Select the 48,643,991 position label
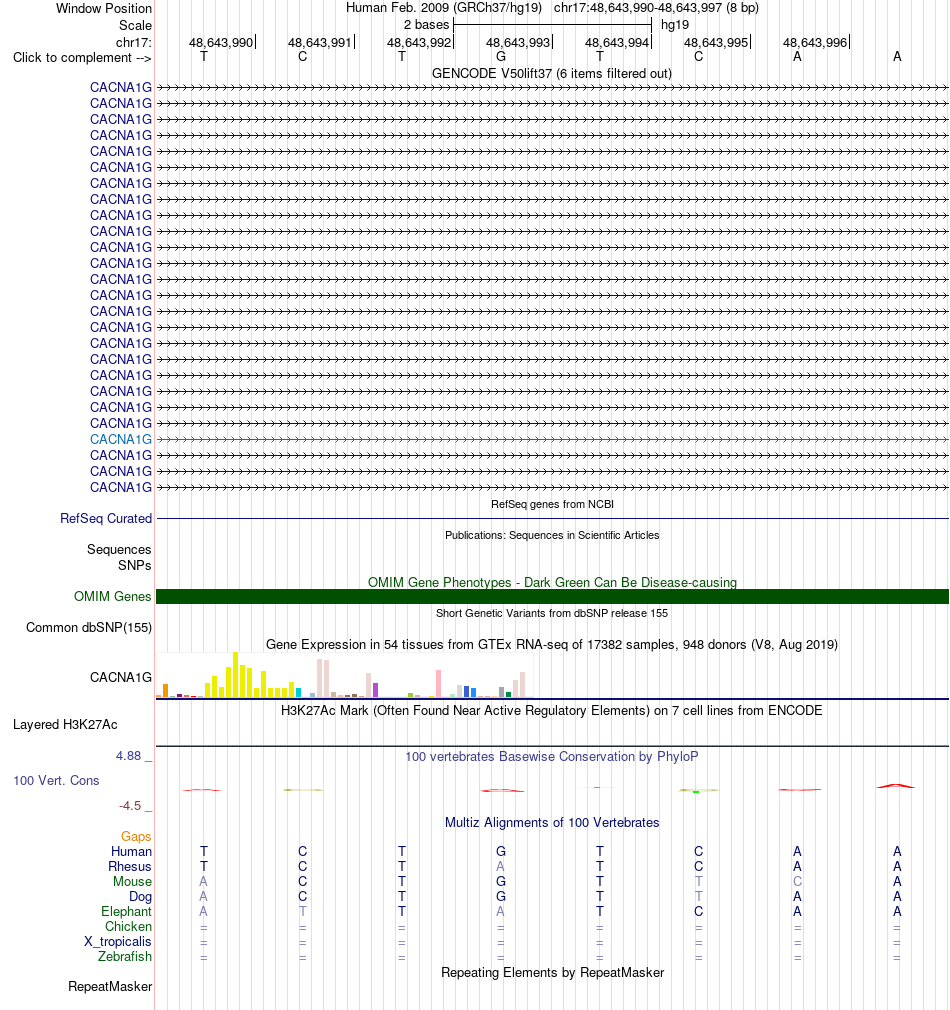 point(320,43)
